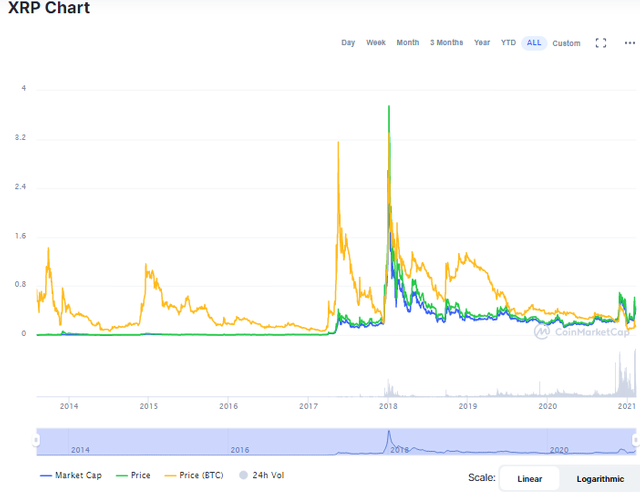Open the three-dot more options menu
The height and width of the screenshot is (495, 640).
pyautogui.click(x=629, y=43)
